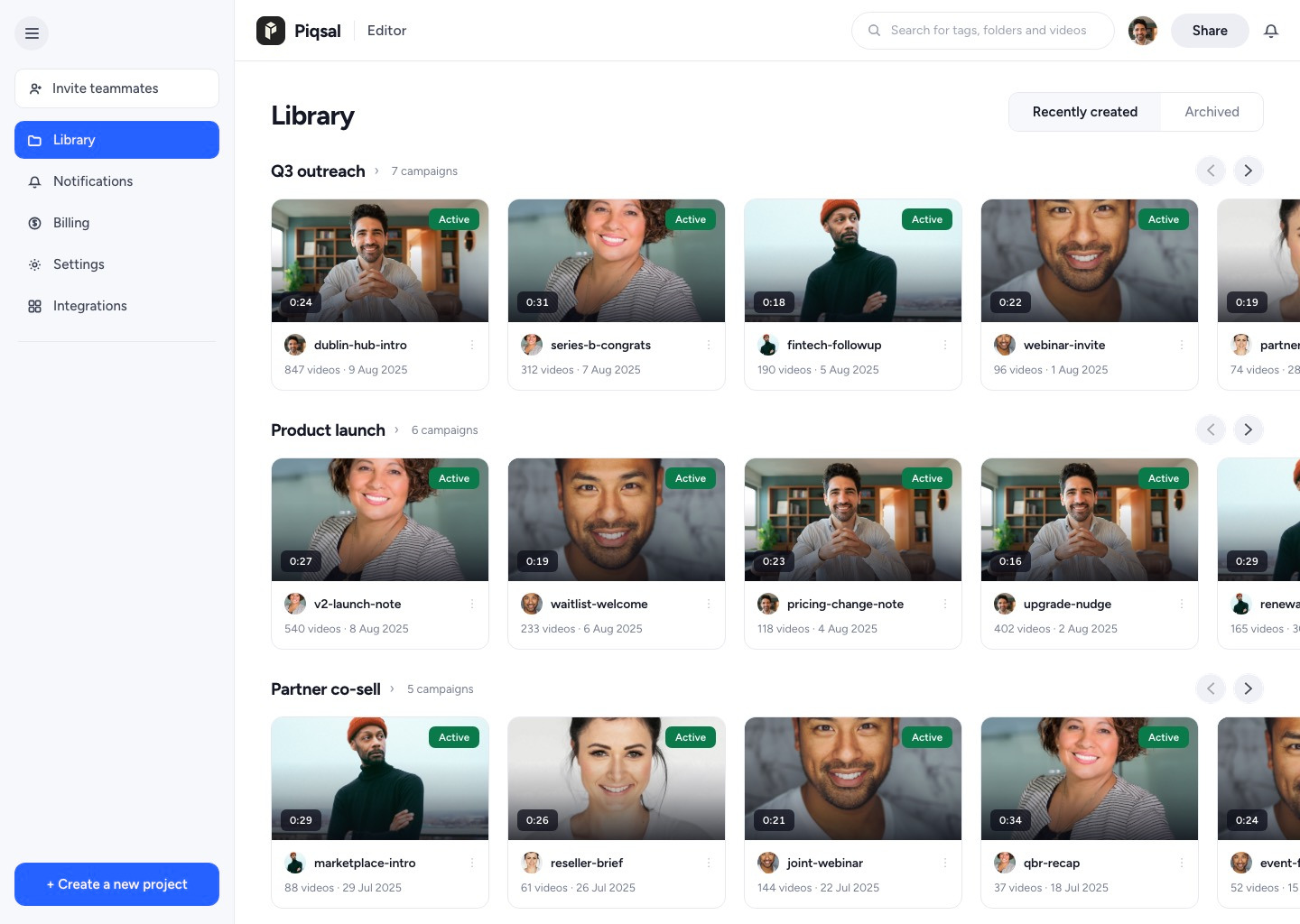Screen dimensions: 1300x924
Task: Click the dublin-hub-intro owner avatar
Action: pyautogui.click(x=295, y=345)
